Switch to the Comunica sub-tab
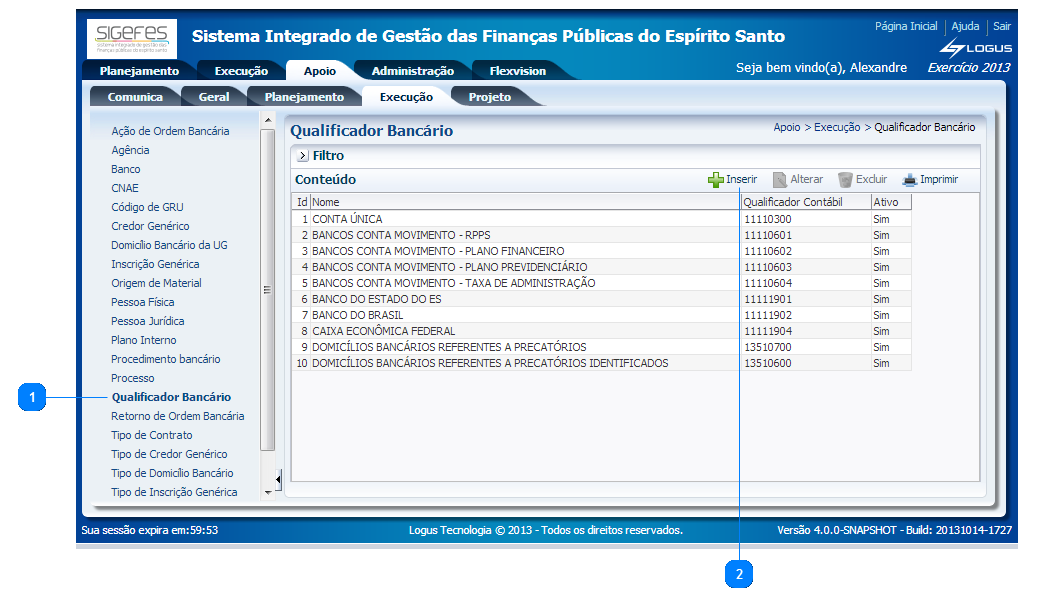Screen dimensions: 1045x611 (135, 97)
